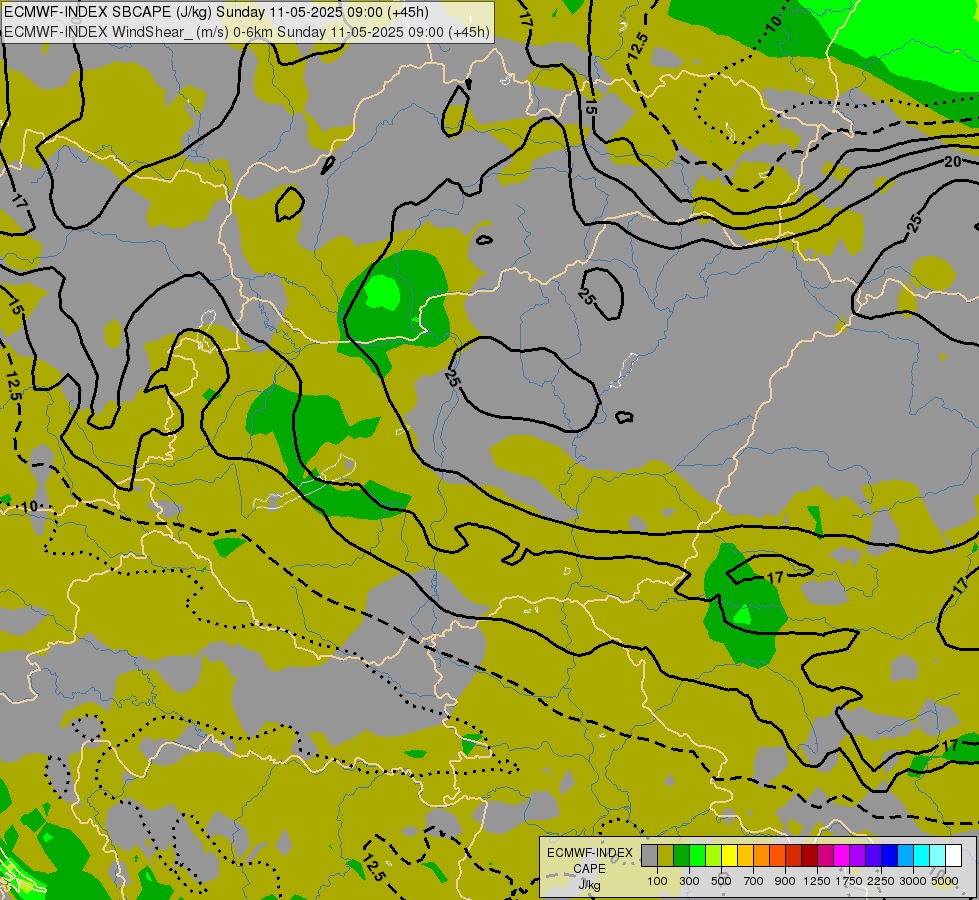Click the magenta legend swatch
The height and width of the screenshot is (900, 979).
click(842, 856)
